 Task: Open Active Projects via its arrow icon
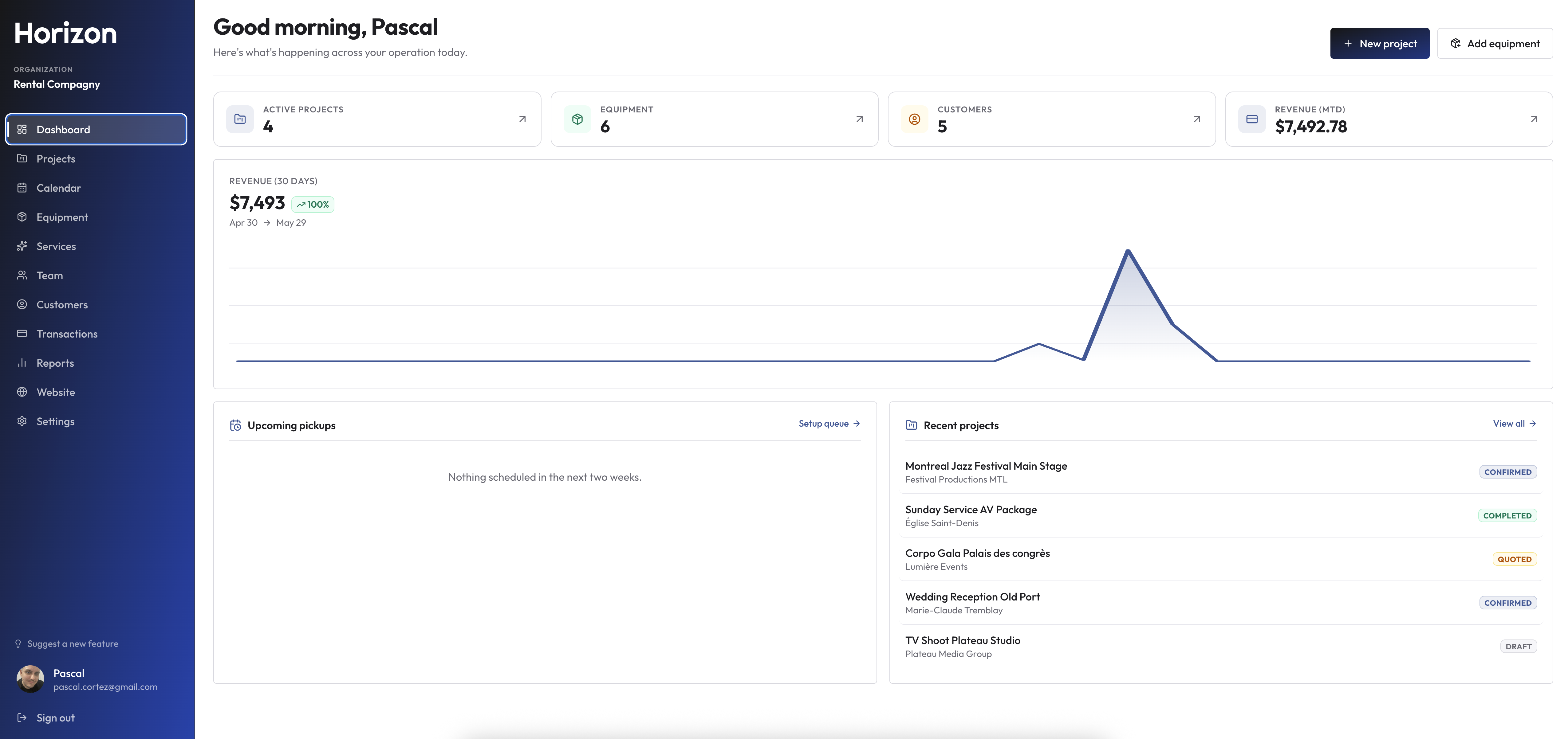point(522,119)
